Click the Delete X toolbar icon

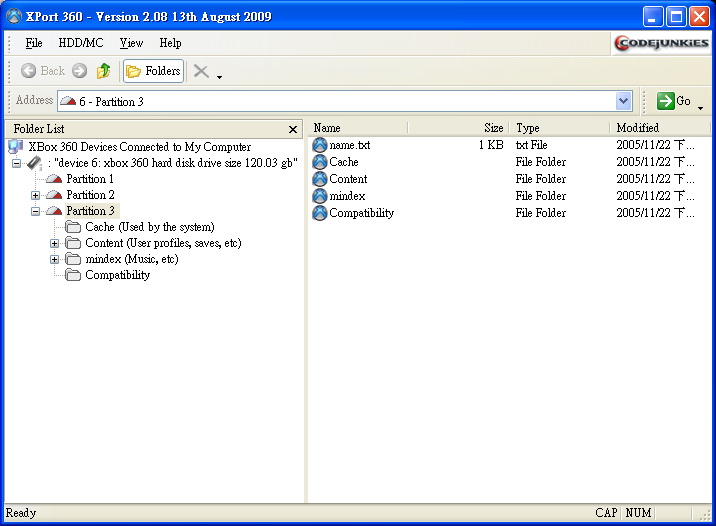[201, 71]
